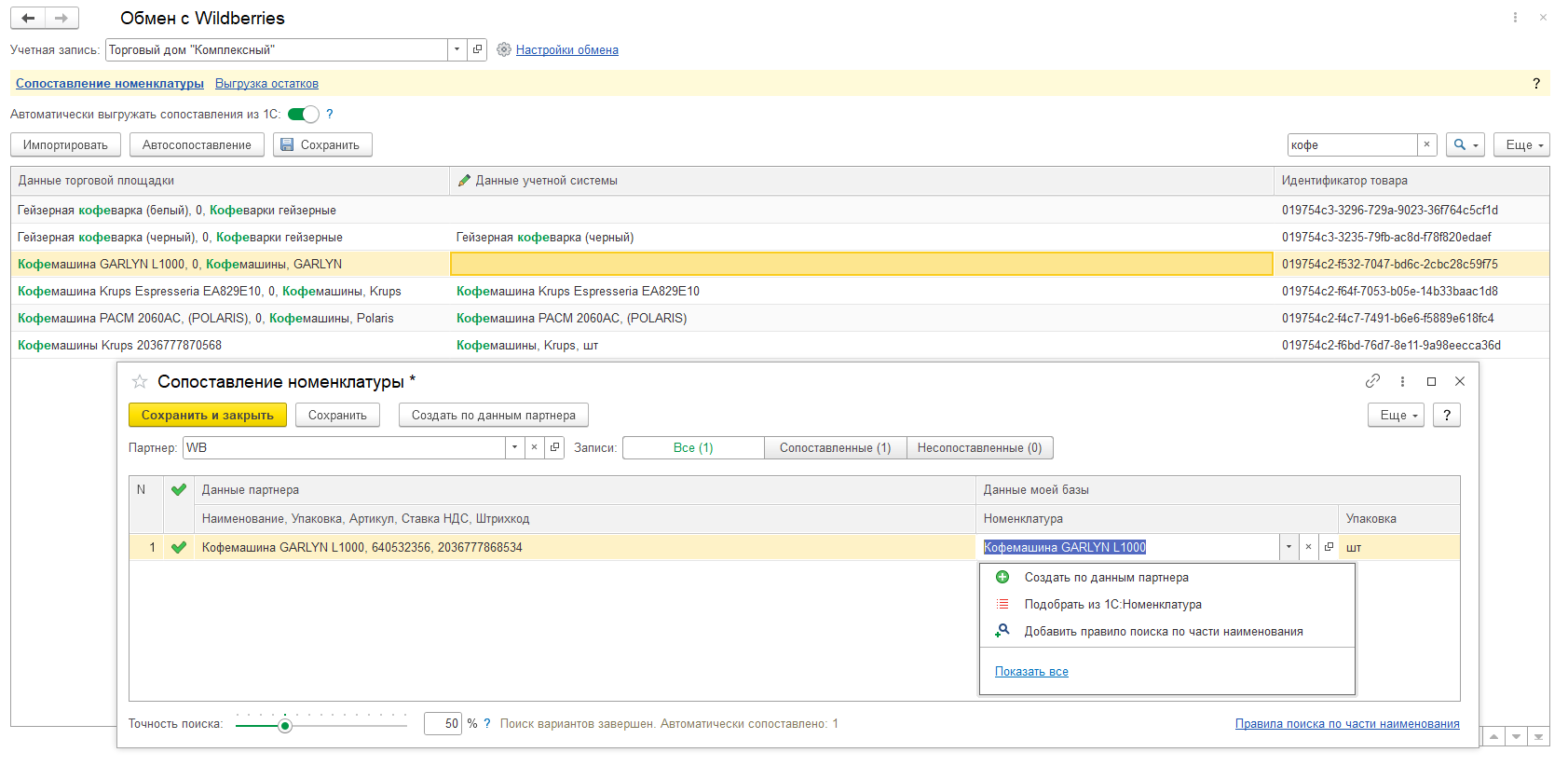Image resolution: width=1568 pixels, height=766 pixels.
Task: Open the Кофемашина GARLYN L1000 nomenclature card
Action: [1329, 547]
